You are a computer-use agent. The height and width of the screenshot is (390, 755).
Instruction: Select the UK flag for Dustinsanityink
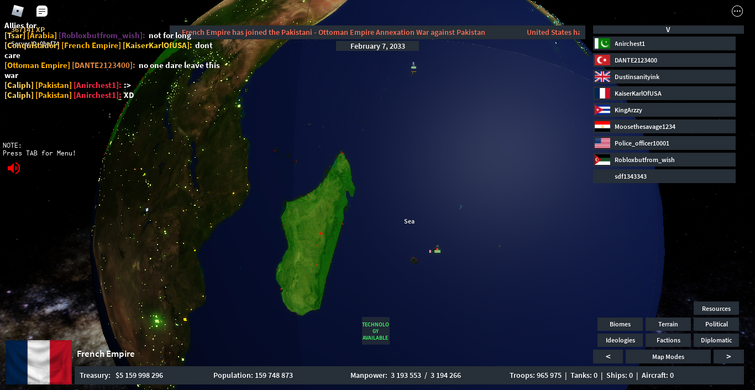602,77
